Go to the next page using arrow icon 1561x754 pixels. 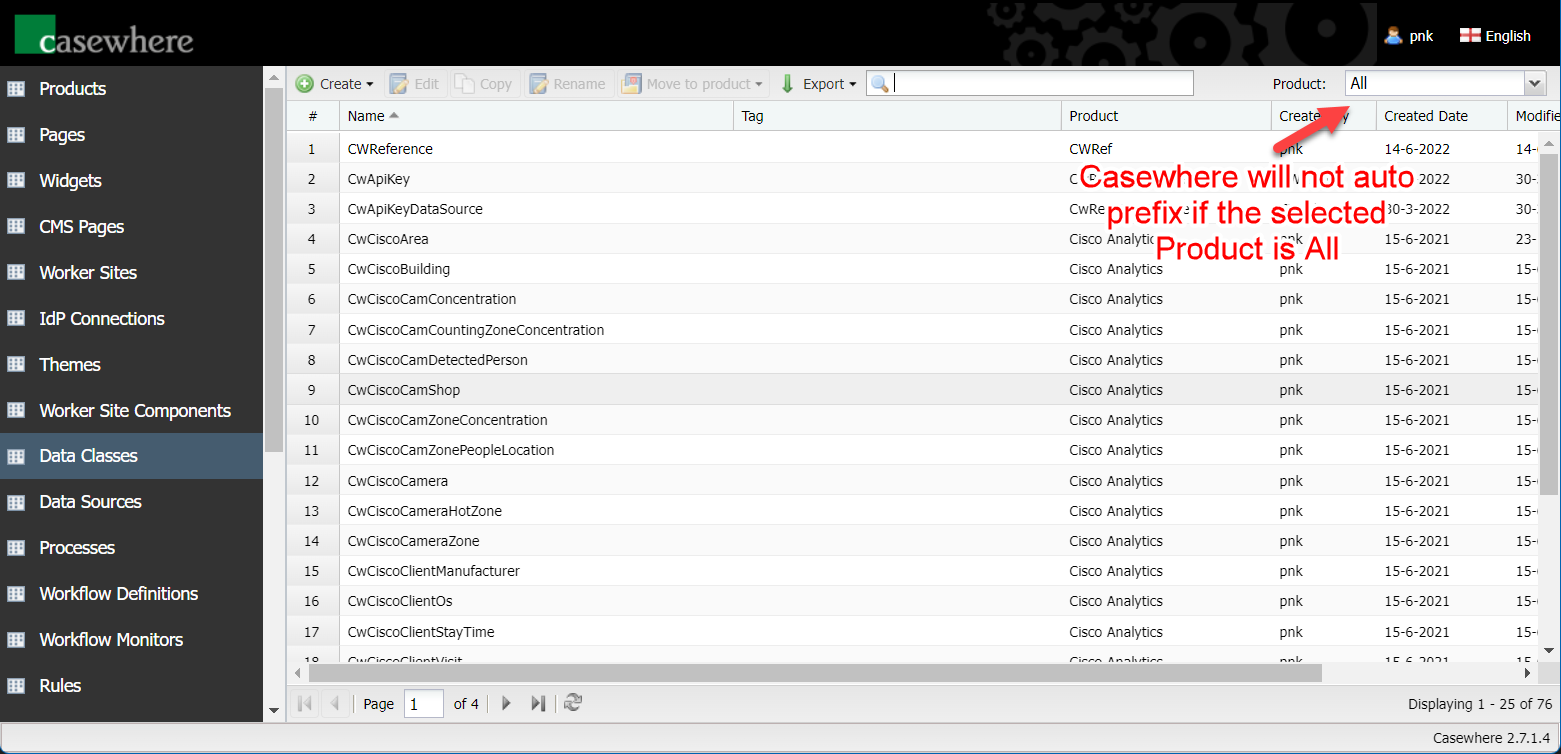tap(506, 703)
